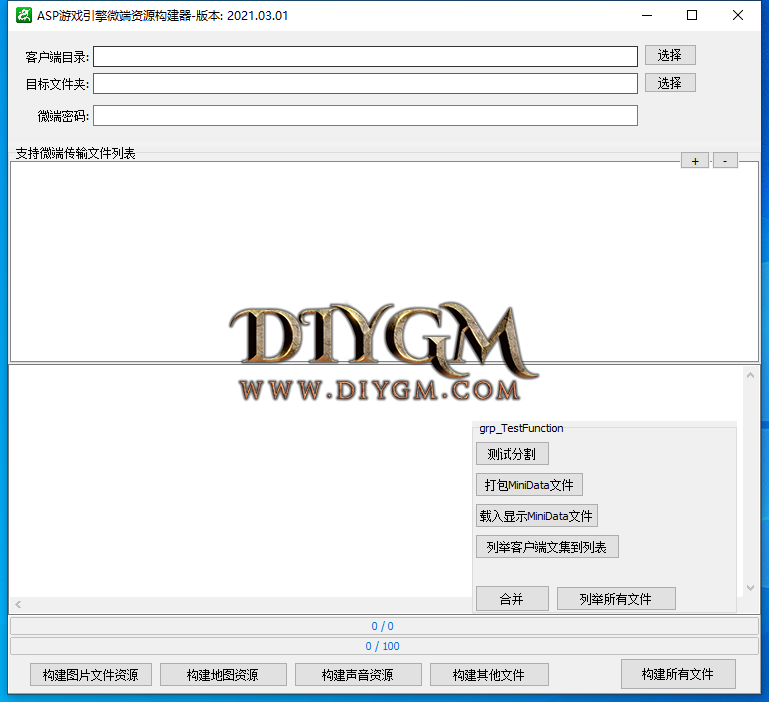The image size is (769, 702).
Task: Click 构建地图资源 button
Action: (x=223, y=675)
